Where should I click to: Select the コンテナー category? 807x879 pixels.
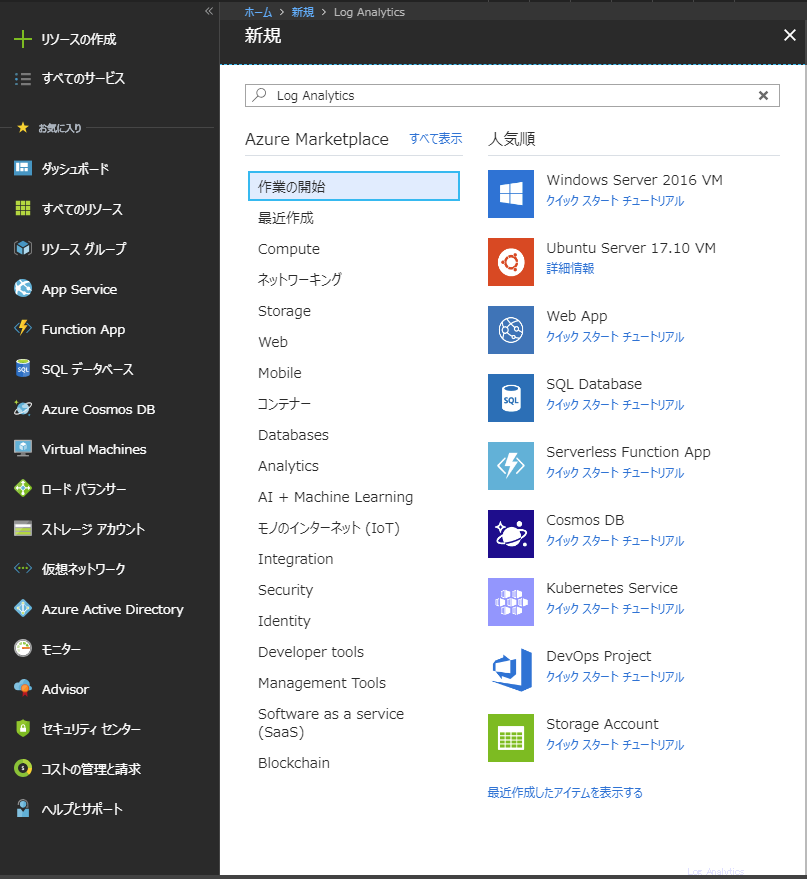point(284,404)
